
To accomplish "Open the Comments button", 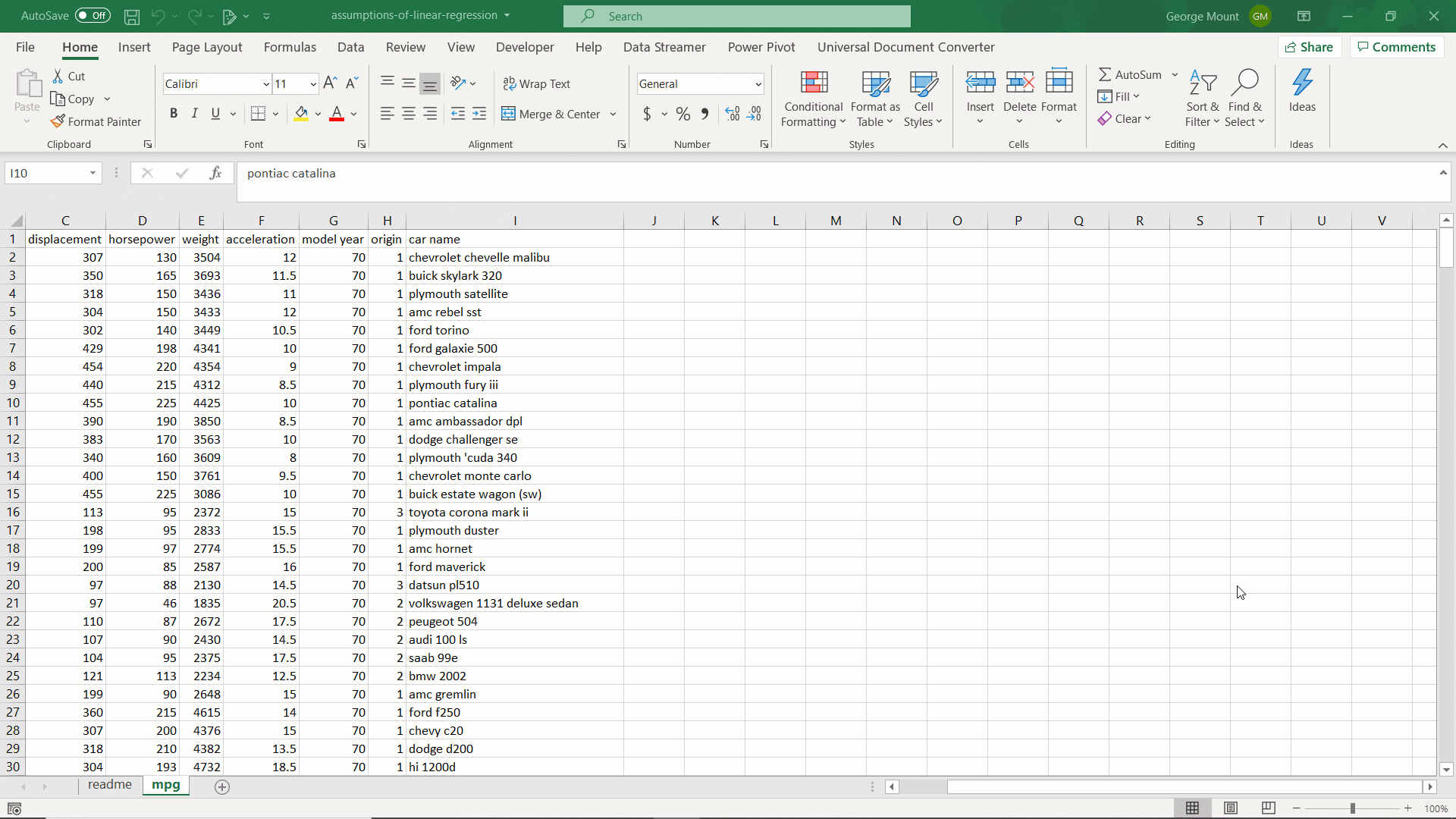I will click(x=1396, y=47).
